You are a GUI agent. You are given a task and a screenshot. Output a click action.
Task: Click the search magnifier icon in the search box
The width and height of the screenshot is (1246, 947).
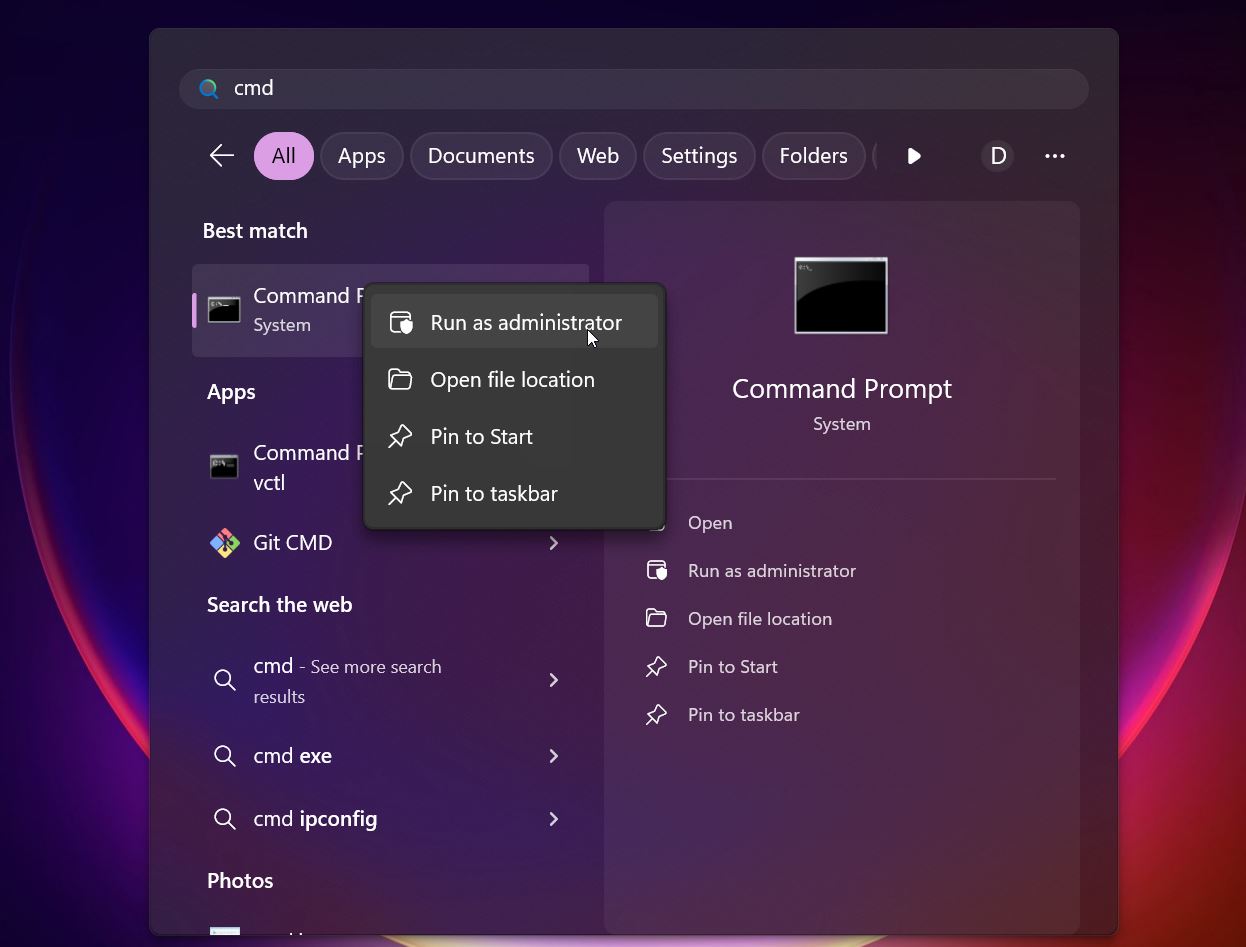click(208, 88)
